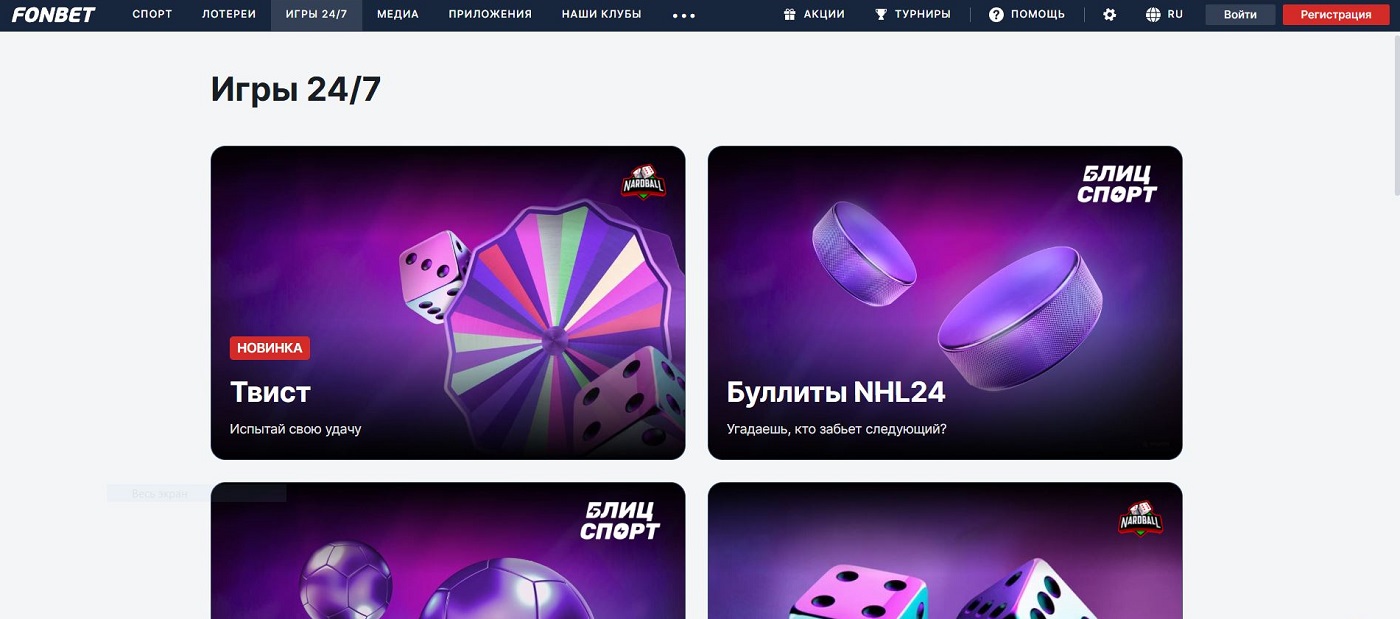
Task: Open the RU language selector
Action: [x=1175, y=15]
